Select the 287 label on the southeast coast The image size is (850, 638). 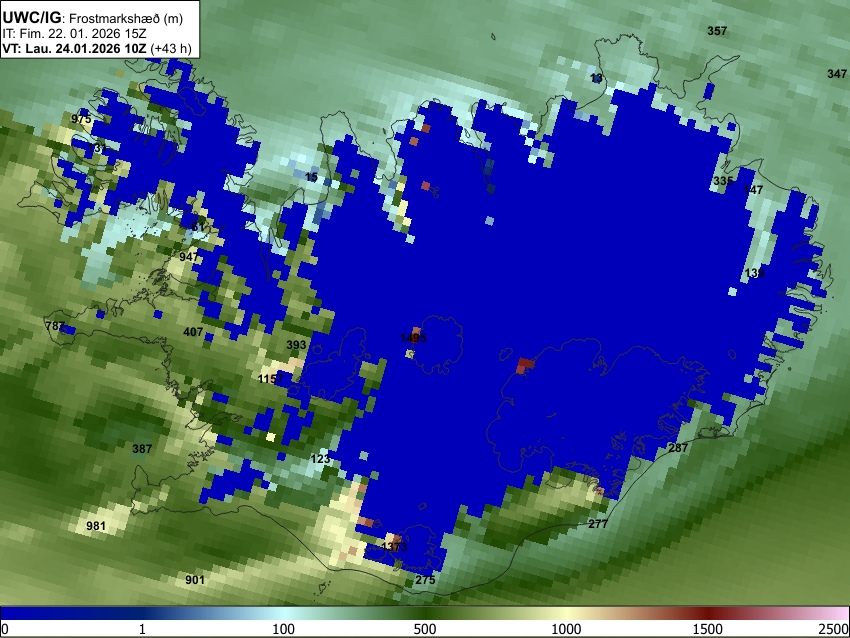[x=678, y=448]
